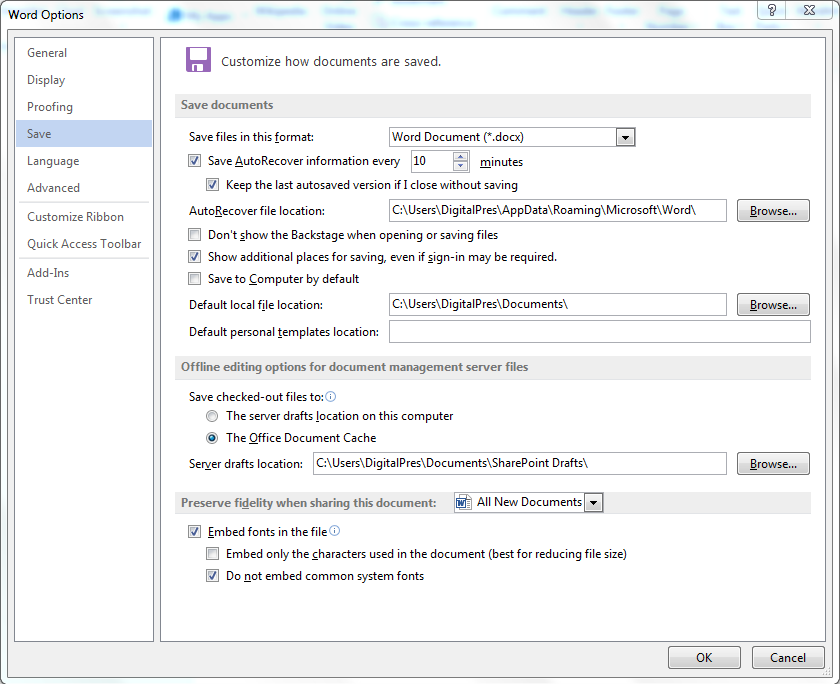Click info icon next to Embed fonts in the file
The height and width of the screenshot is (684, 840).
[335, 531]
